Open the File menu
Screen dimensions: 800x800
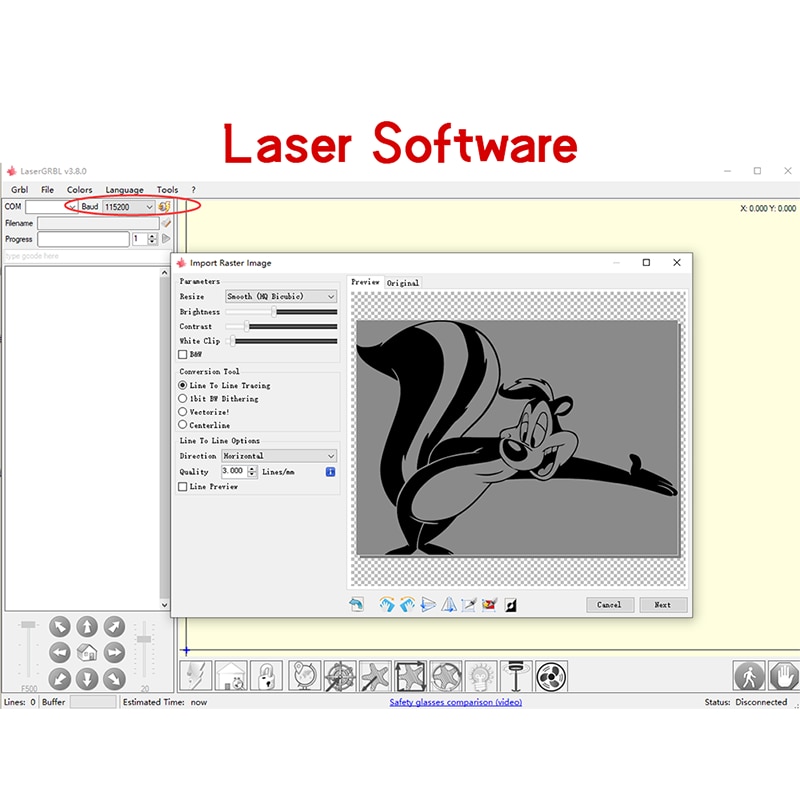click(47, 190)
